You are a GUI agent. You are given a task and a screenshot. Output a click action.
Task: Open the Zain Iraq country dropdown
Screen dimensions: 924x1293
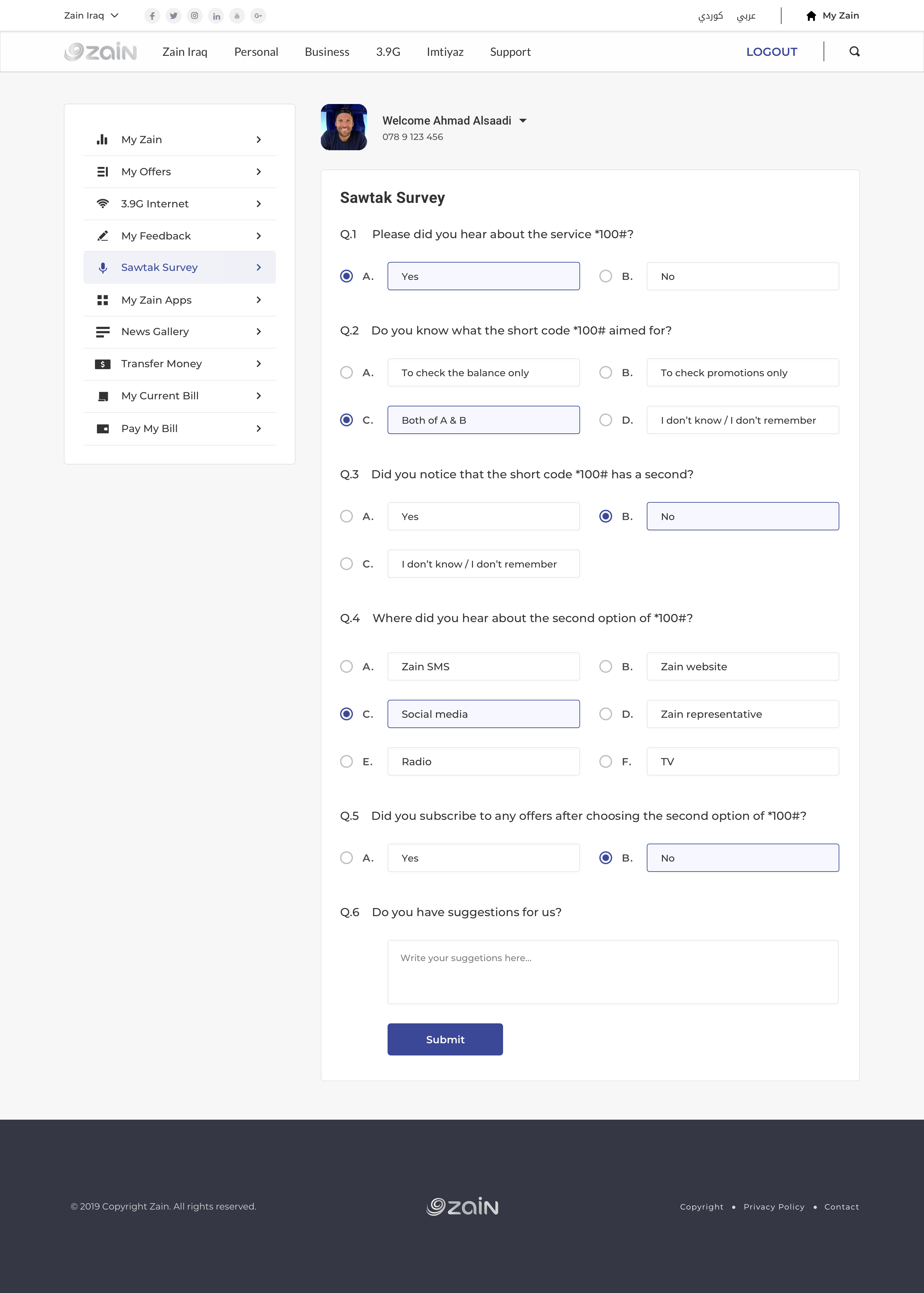91,16
